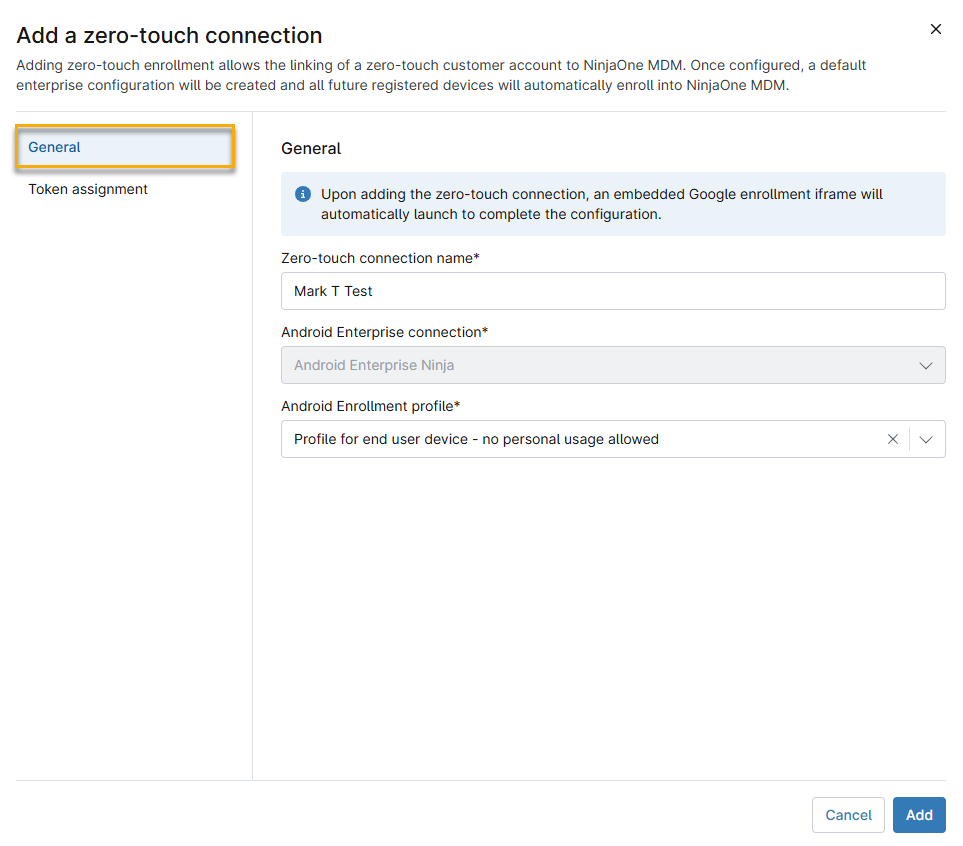Screen dimensions: 963x846
Task: Switch to the Token assignment tab
Action: click(88, 189)
